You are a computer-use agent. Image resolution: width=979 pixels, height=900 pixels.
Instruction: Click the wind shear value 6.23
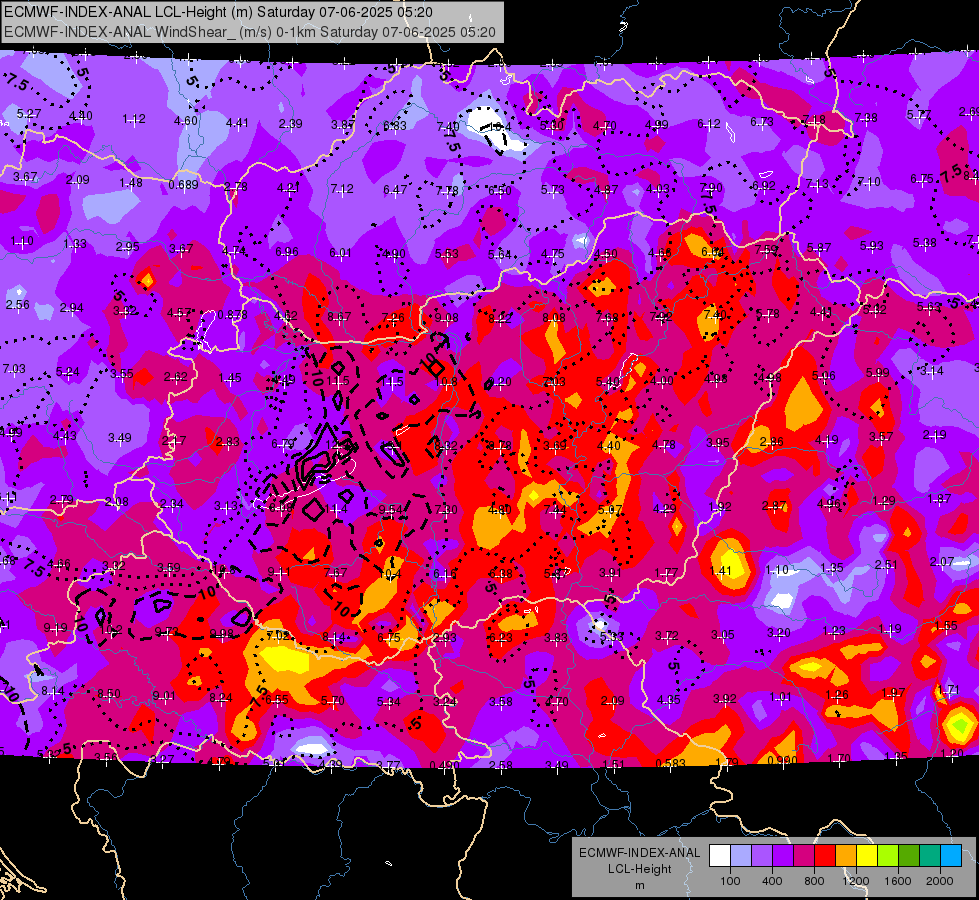(x=501, y=638)
